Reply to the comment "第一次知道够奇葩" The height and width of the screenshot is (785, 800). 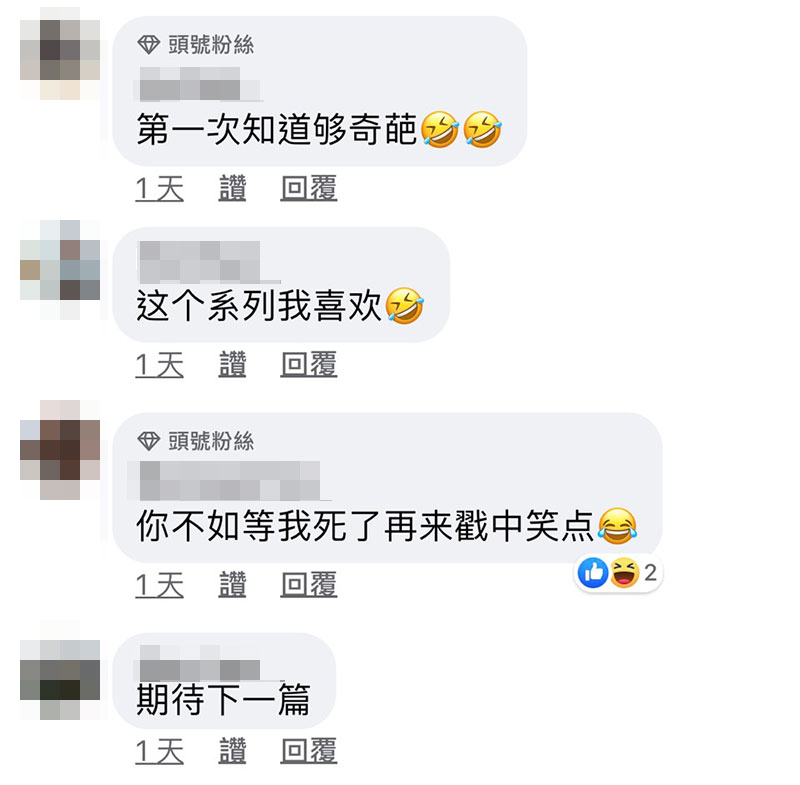309,189
